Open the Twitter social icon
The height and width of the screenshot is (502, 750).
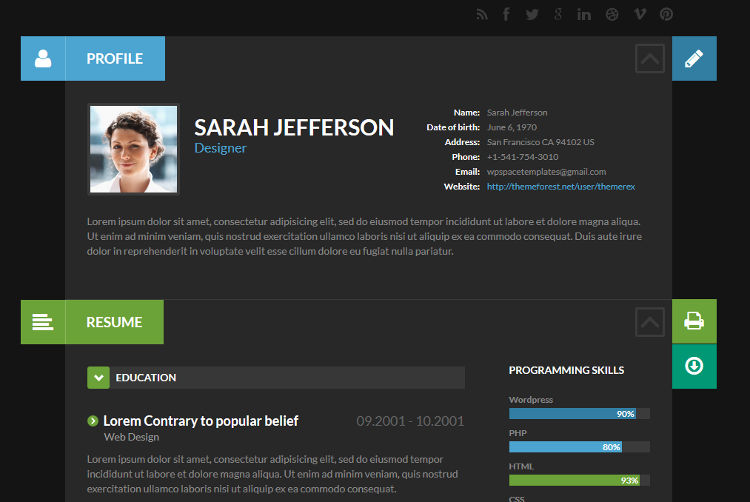point(532,15)
